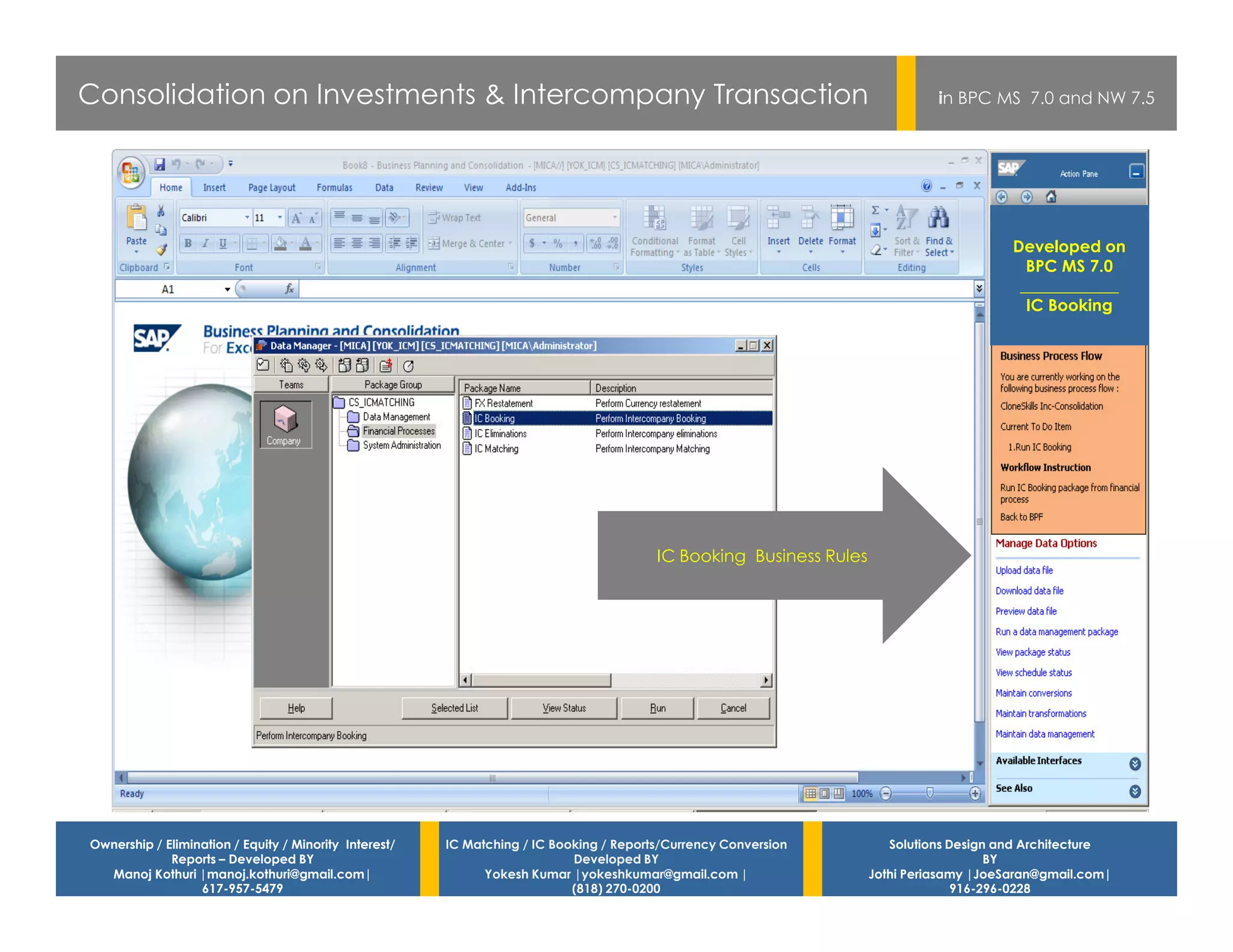This screenshot has width=1233, height=952.
Task: Click the Font Color swatch
Action: click(x=306, y=243)
